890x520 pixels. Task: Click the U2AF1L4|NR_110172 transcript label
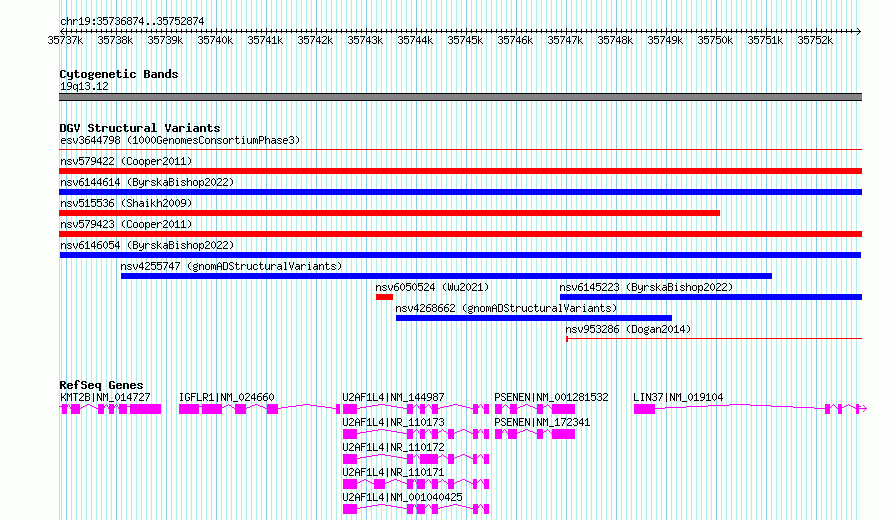coord(393,447)
